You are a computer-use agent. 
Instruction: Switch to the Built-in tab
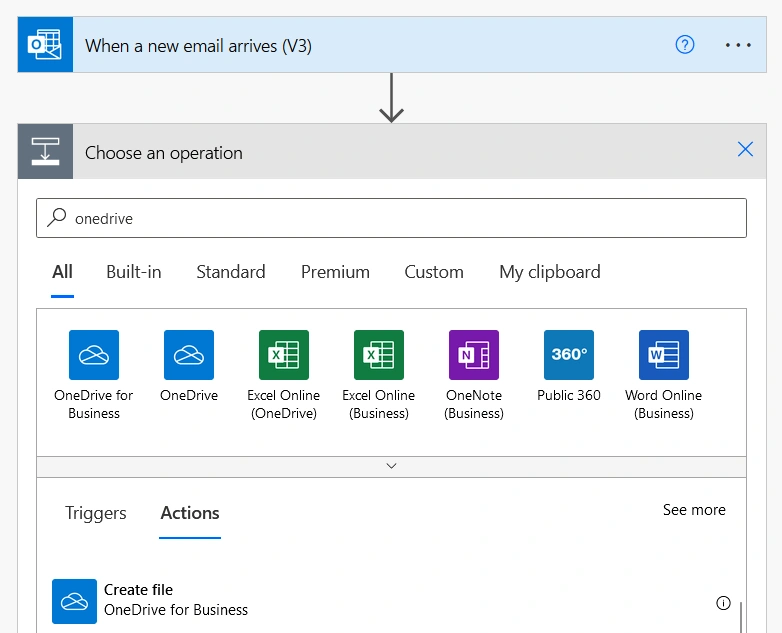134,272
